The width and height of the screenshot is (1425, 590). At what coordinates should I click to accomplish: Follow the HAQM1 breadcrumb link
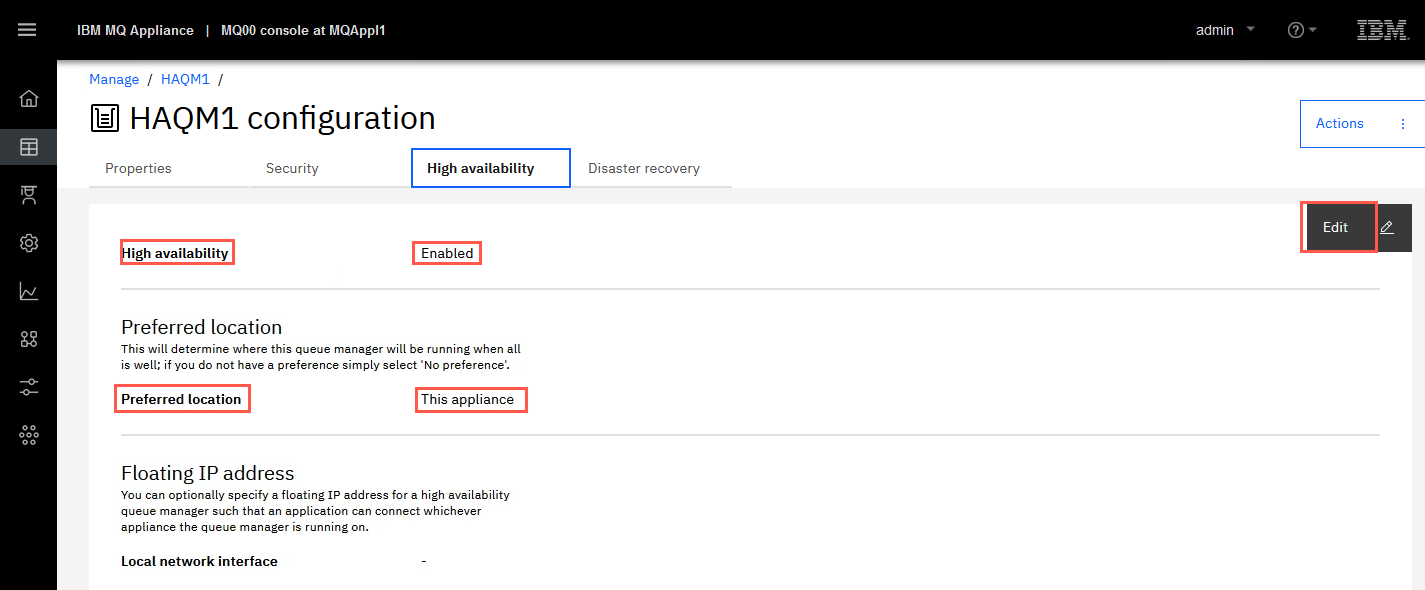point(185,79)
